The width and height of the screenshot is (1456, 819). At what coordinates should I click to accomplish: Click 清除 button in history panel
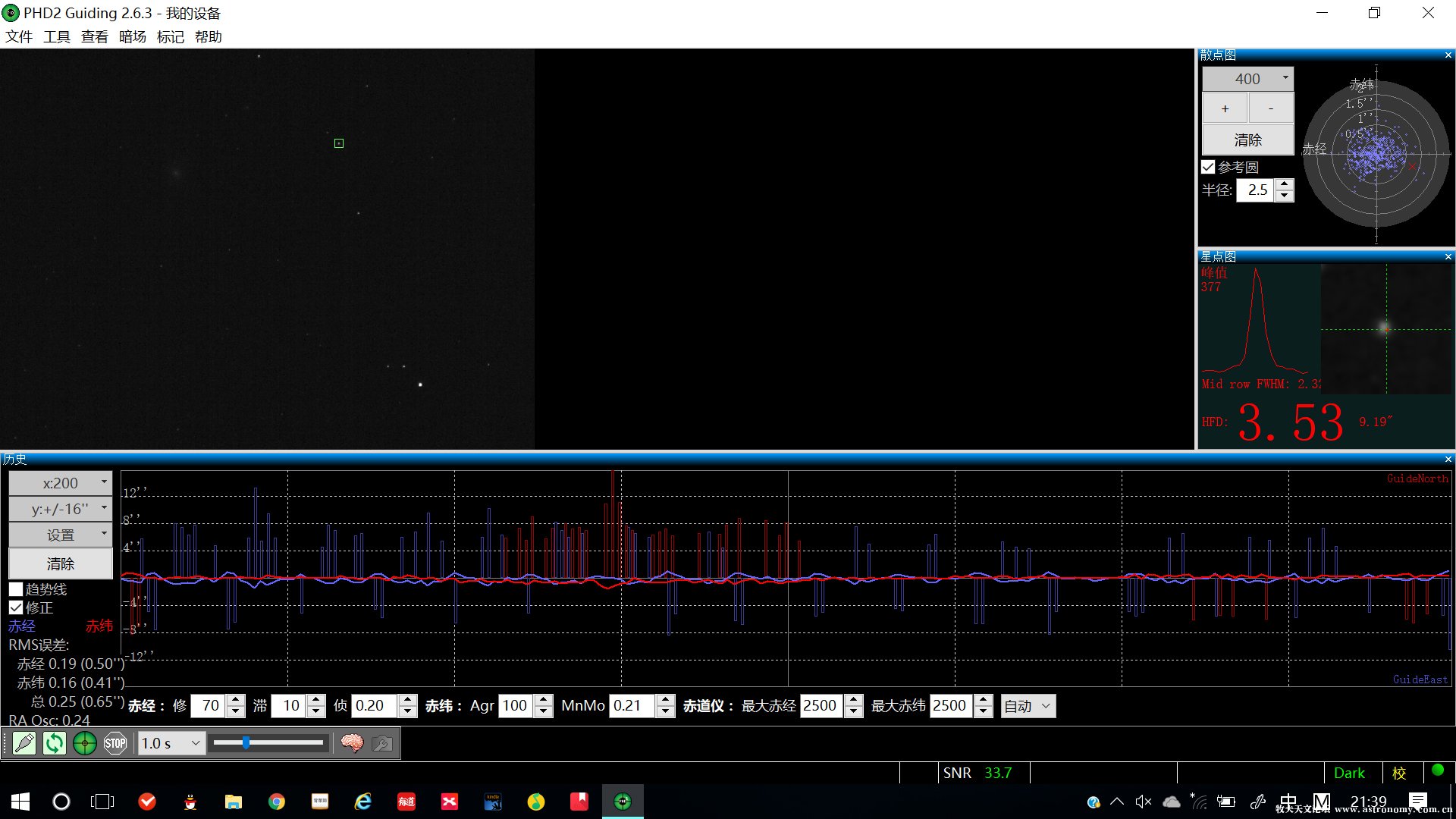(61, 563)
